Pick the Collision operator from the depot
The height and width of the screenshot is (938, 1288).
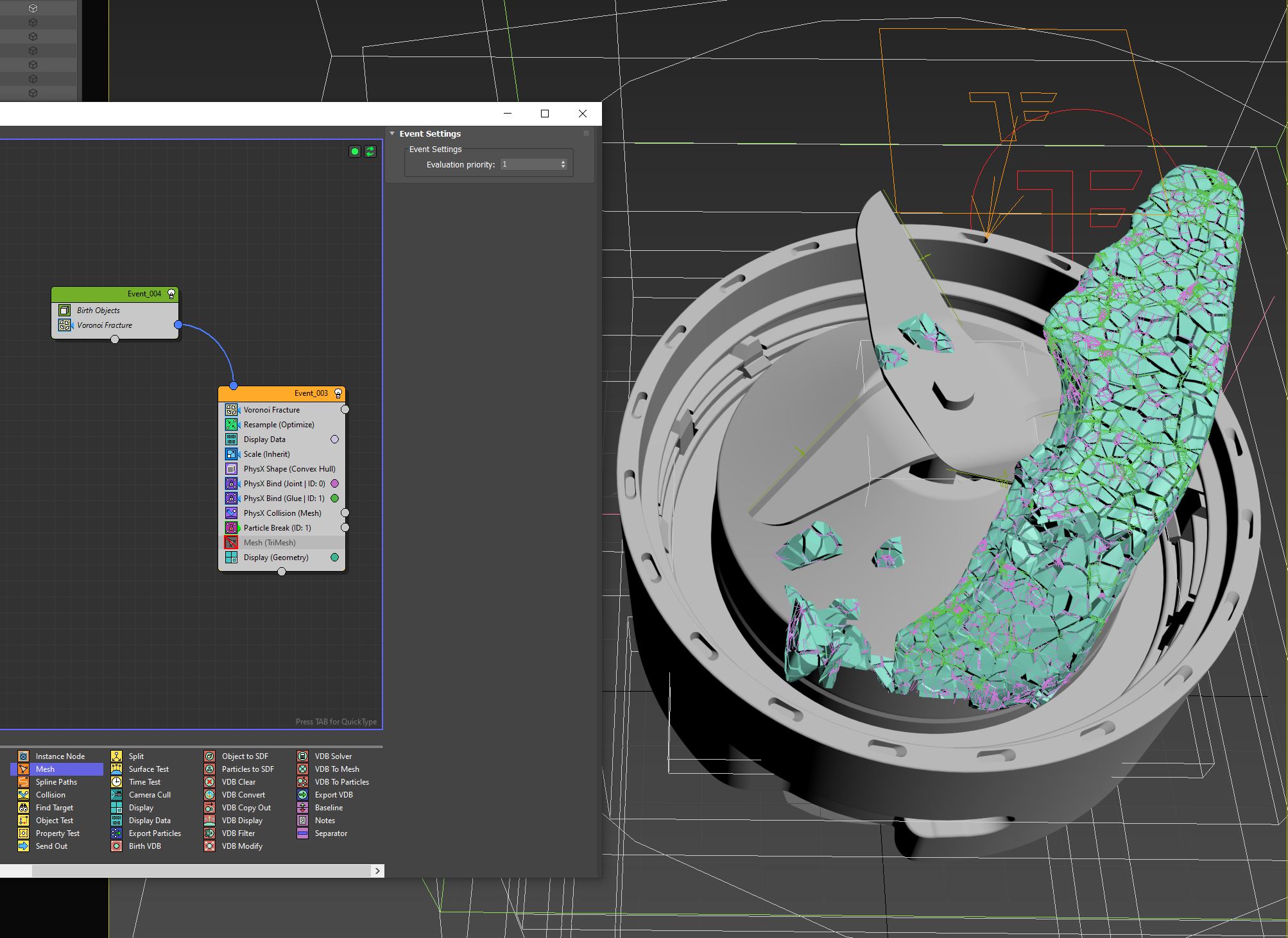click(50, 794)
